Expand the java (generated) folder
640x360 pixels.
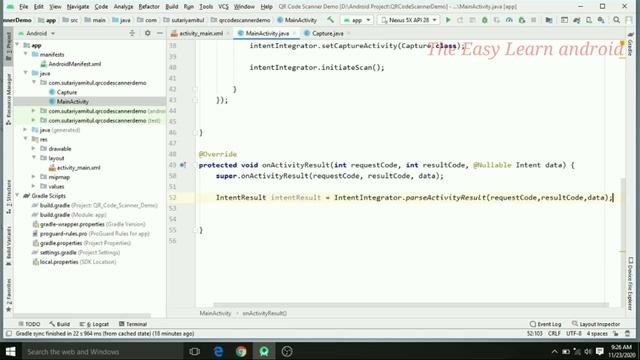(x=26, y=130)
